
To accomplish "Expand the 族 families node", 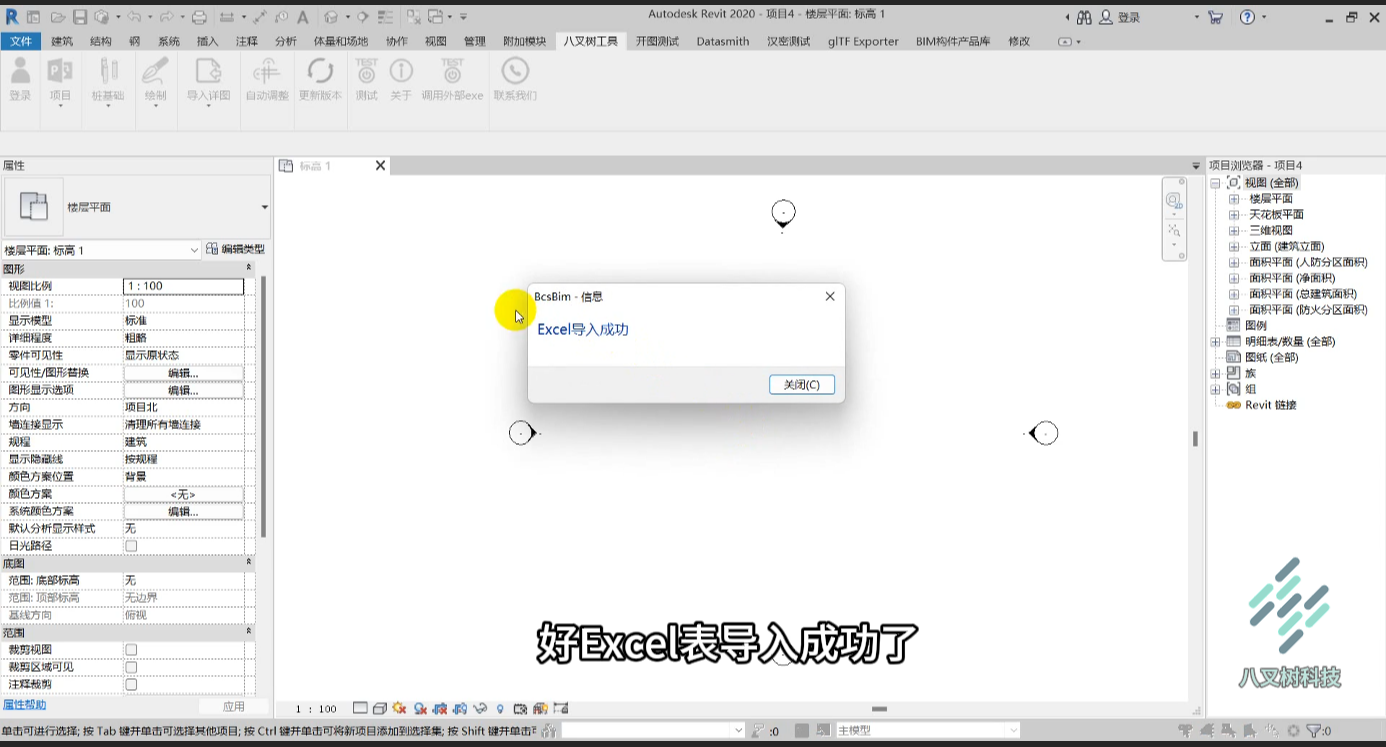I will [x=1216, y=373].
